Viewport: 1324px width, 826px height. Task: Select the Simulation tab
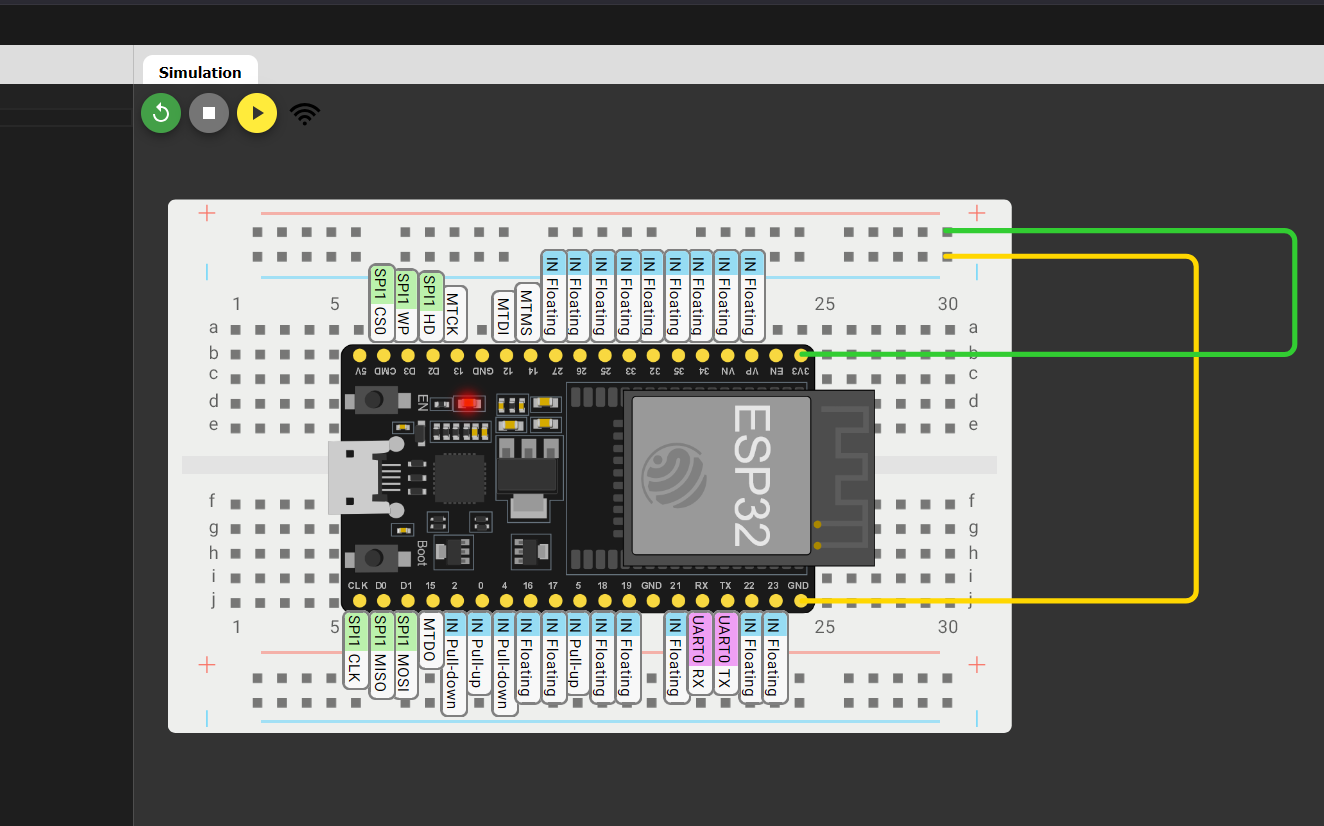coord(200,72)
